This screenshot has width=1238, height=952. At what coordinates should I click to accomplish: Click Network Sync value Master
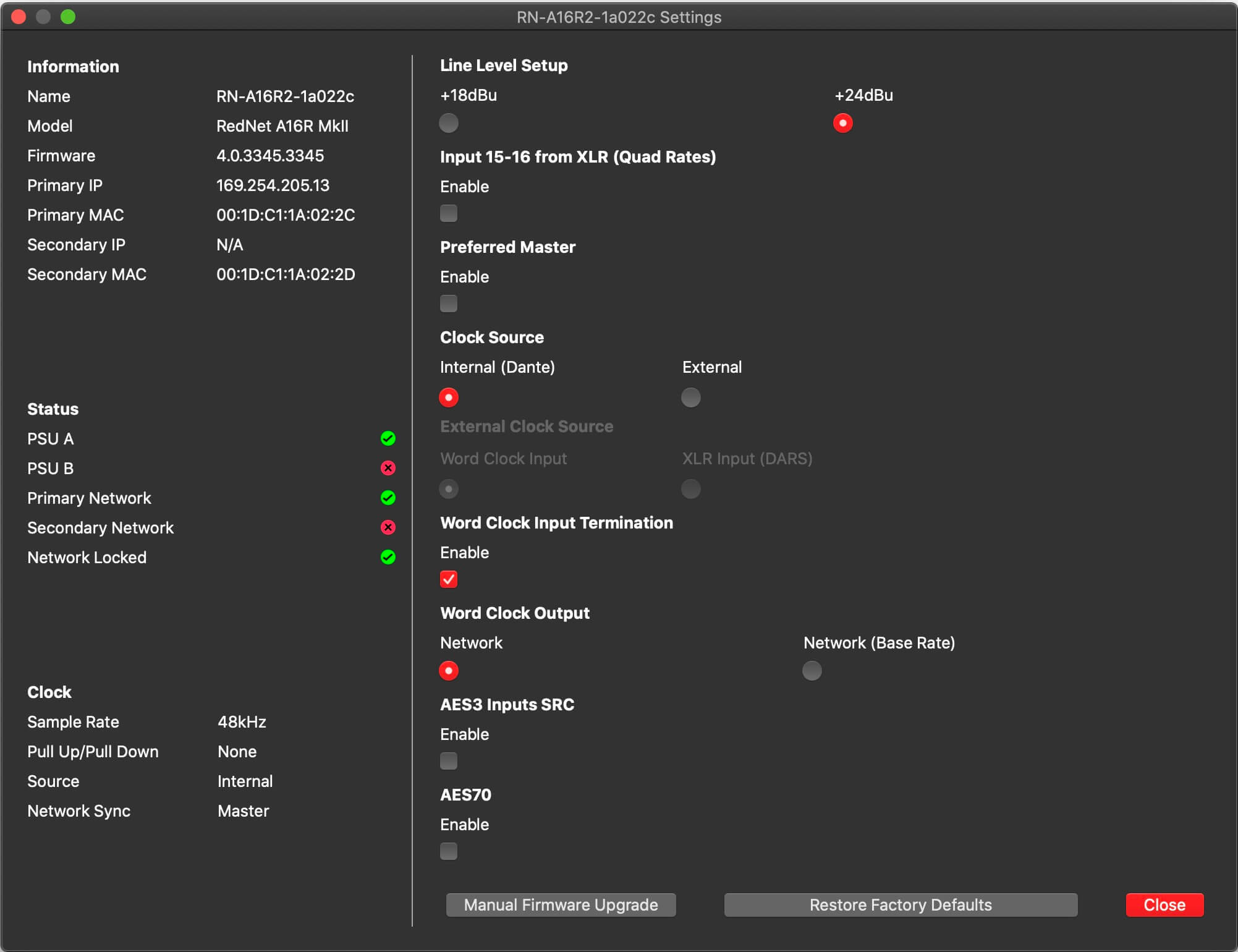(244, 811)
